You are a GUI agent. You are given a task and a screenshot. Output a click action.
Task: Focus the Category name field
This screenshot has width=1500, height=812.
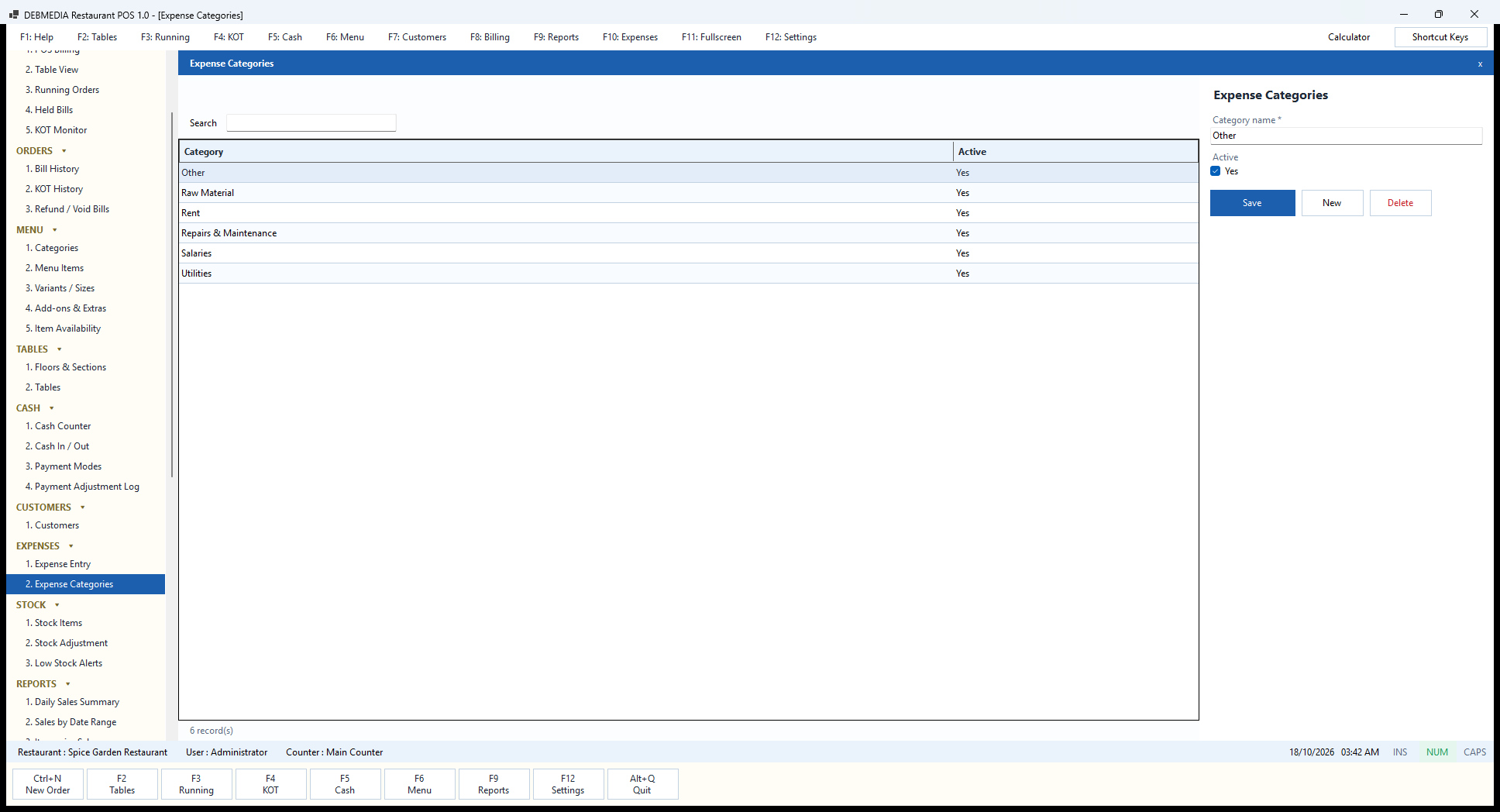pos(1347,136)
